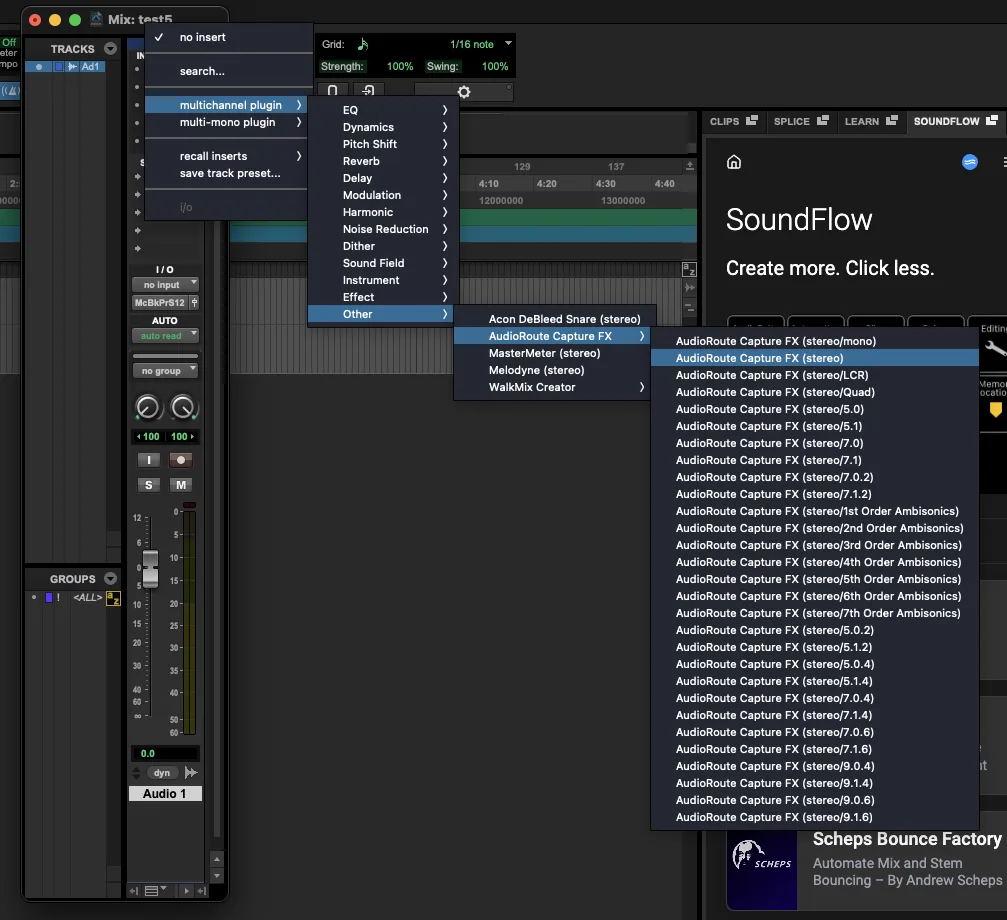
Task: Click the SoundFlow home icon
Action: [733, 162]
